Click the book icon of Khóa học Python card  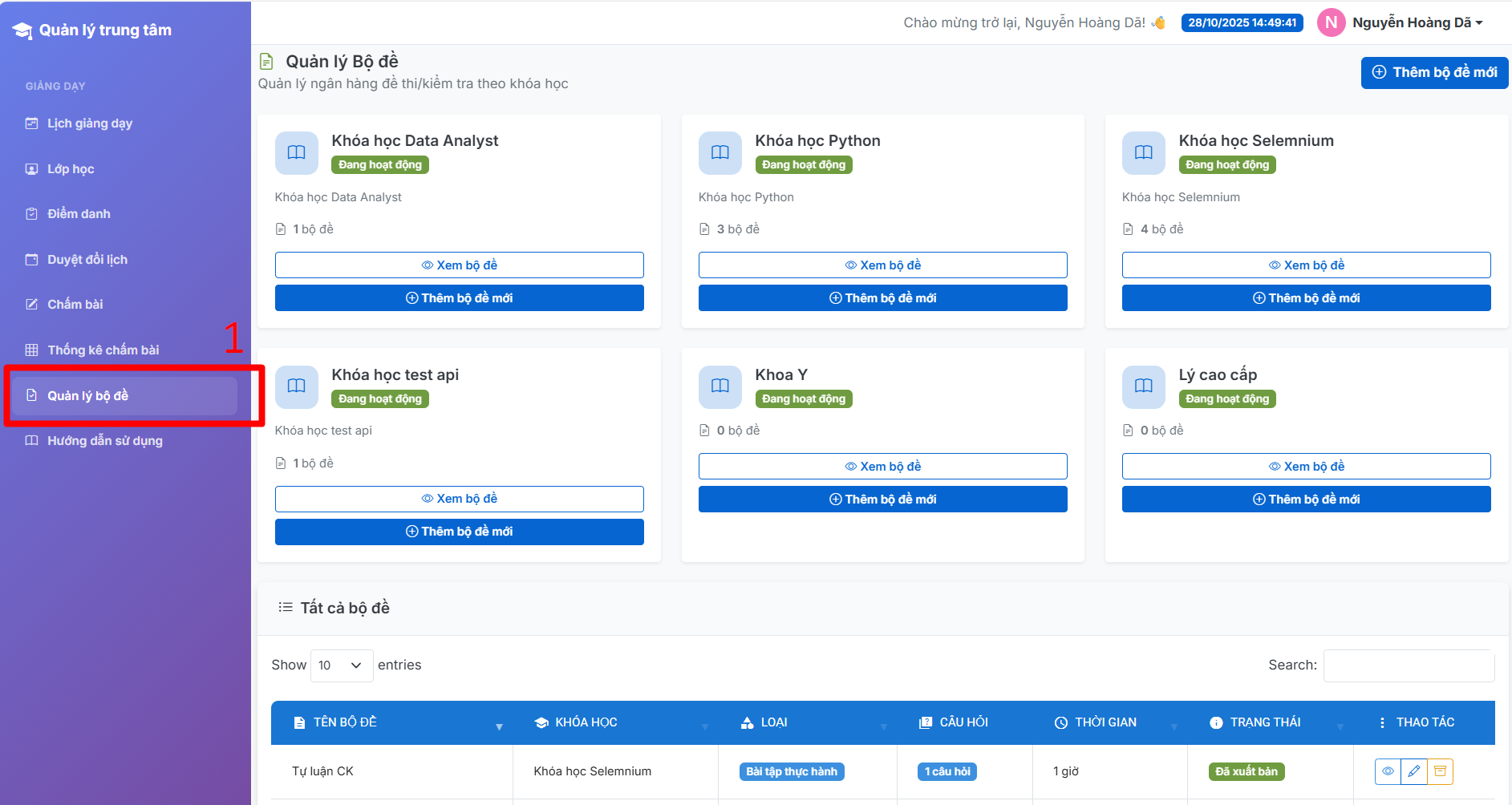[x=720, y=152]
